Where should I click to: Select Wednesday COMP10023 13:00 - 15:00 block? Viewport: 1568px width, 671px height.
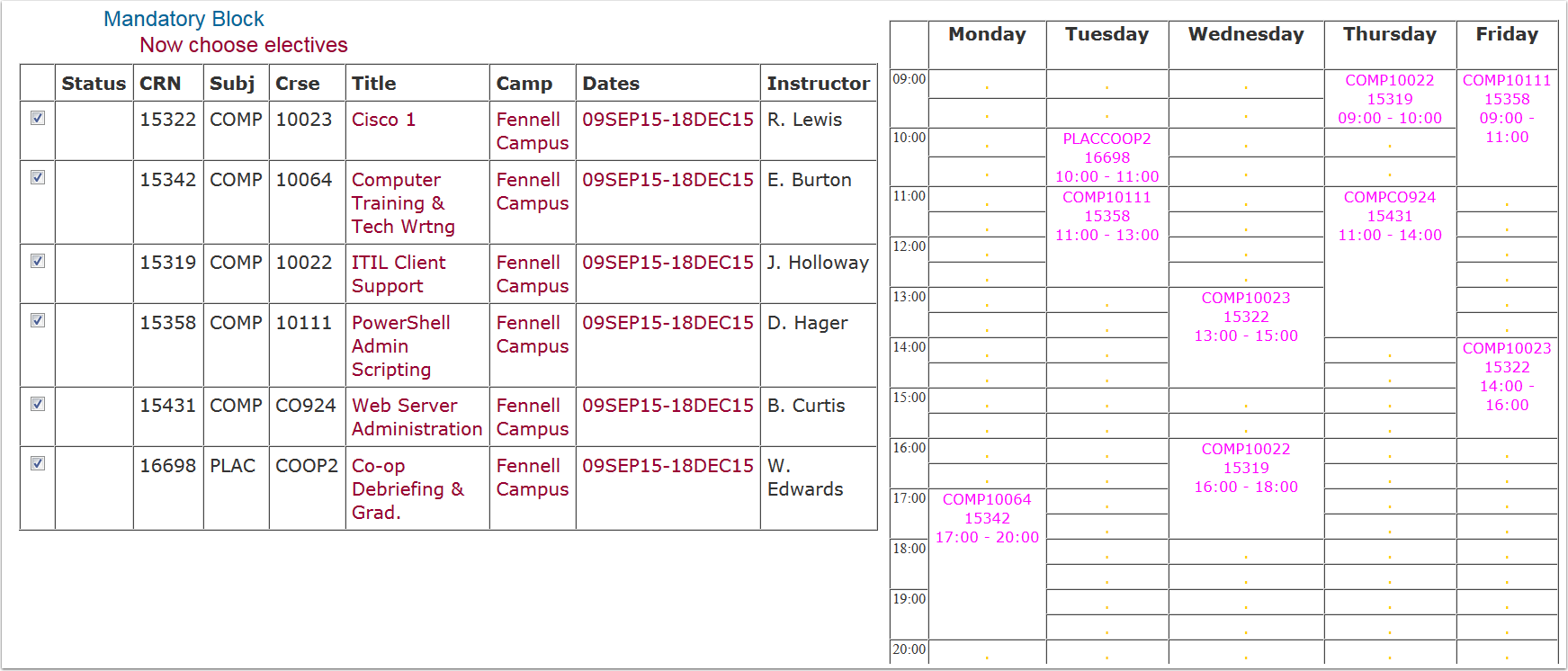1246,317
